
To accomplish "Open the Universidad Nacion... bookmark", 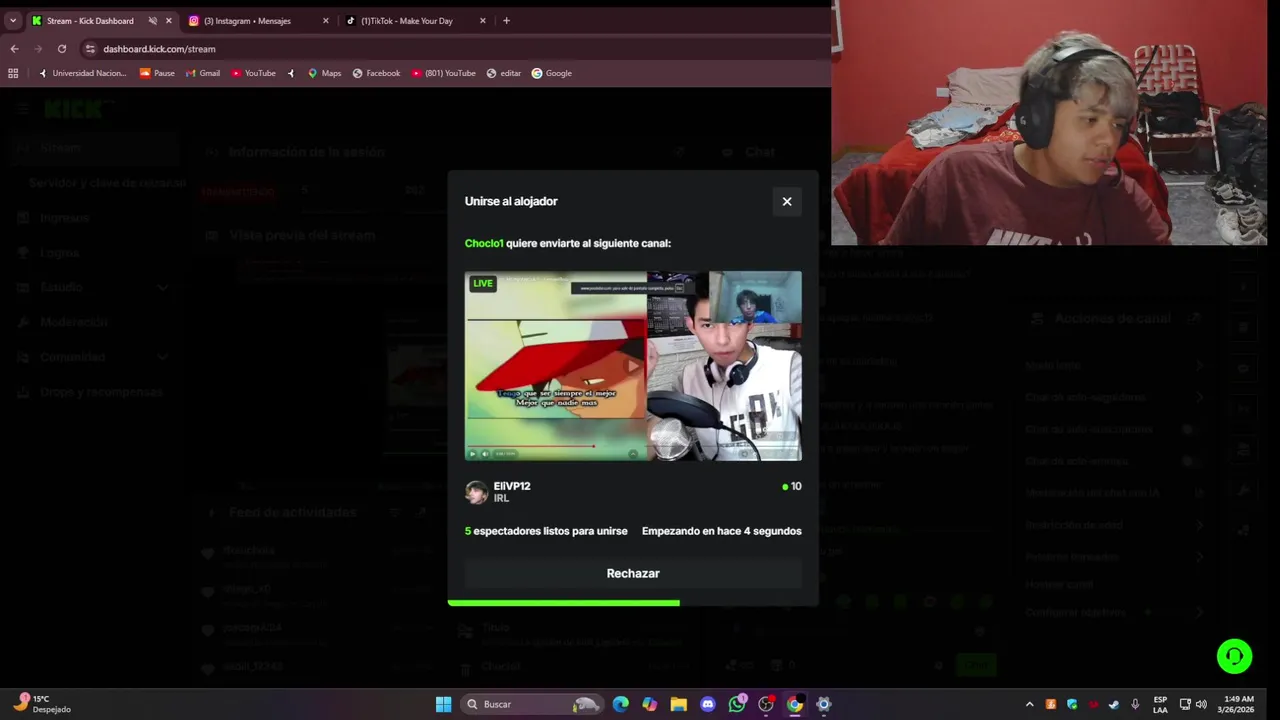I will coord(82,73).
